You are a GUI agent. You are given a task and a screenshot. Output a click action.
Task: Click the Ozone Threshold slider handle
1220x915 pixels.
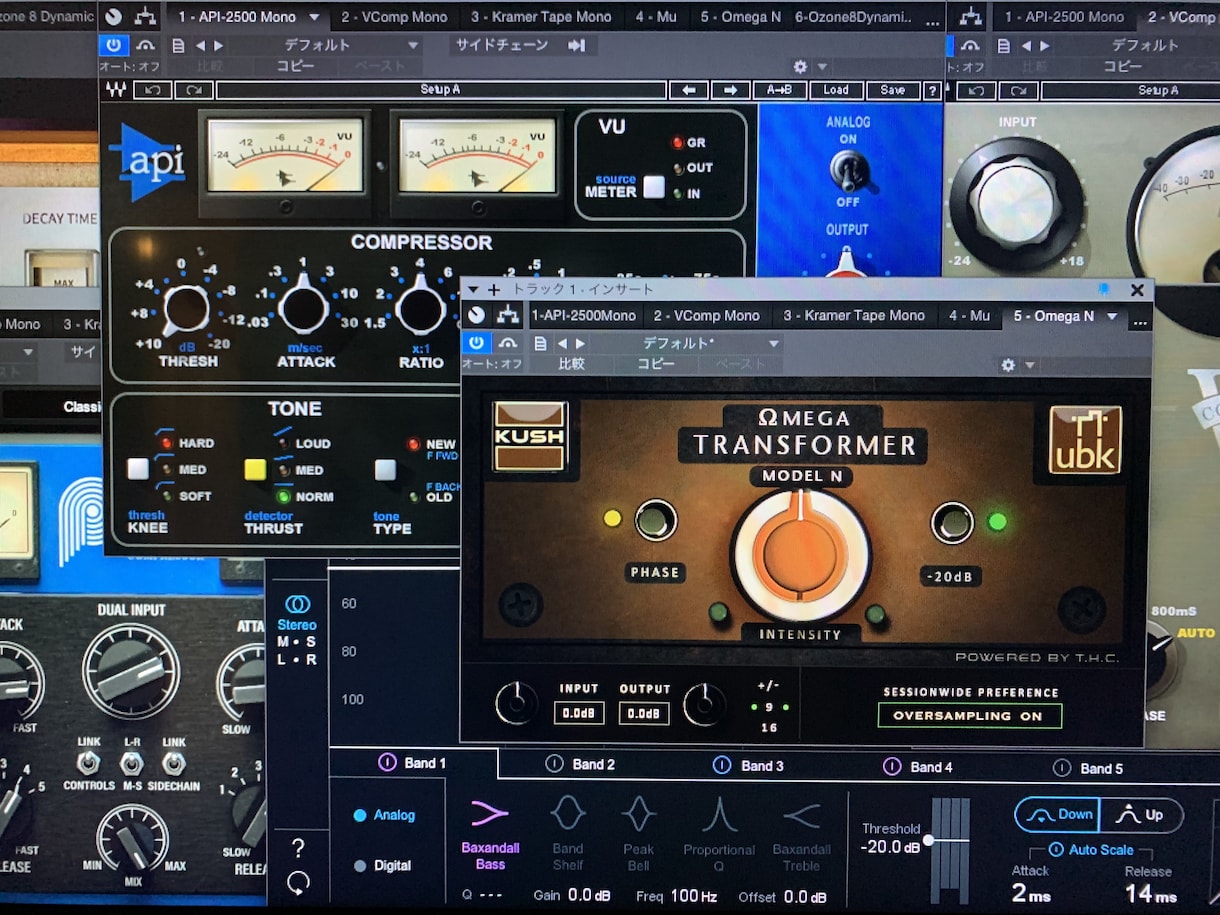click(929, 840)
